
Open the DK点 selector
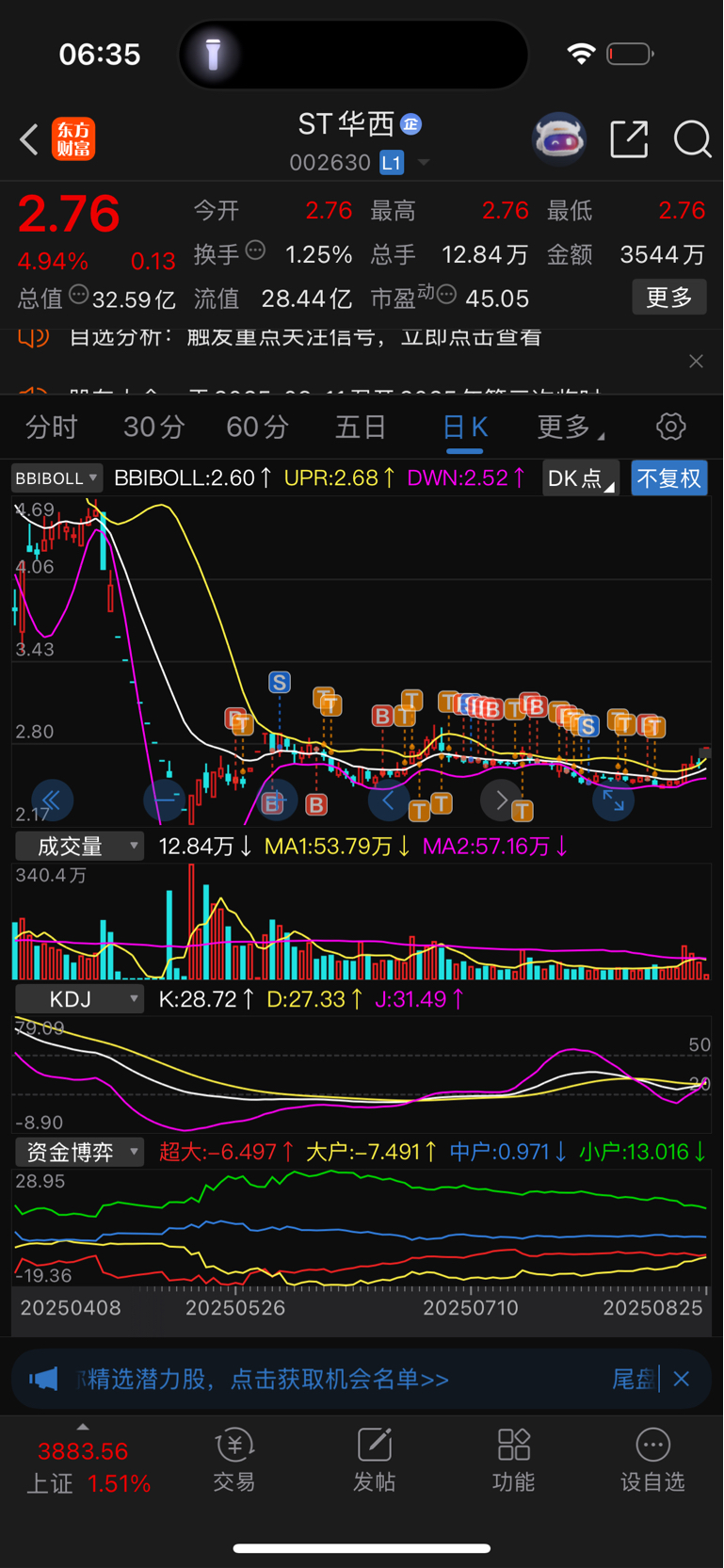click(x=580, y=478)
